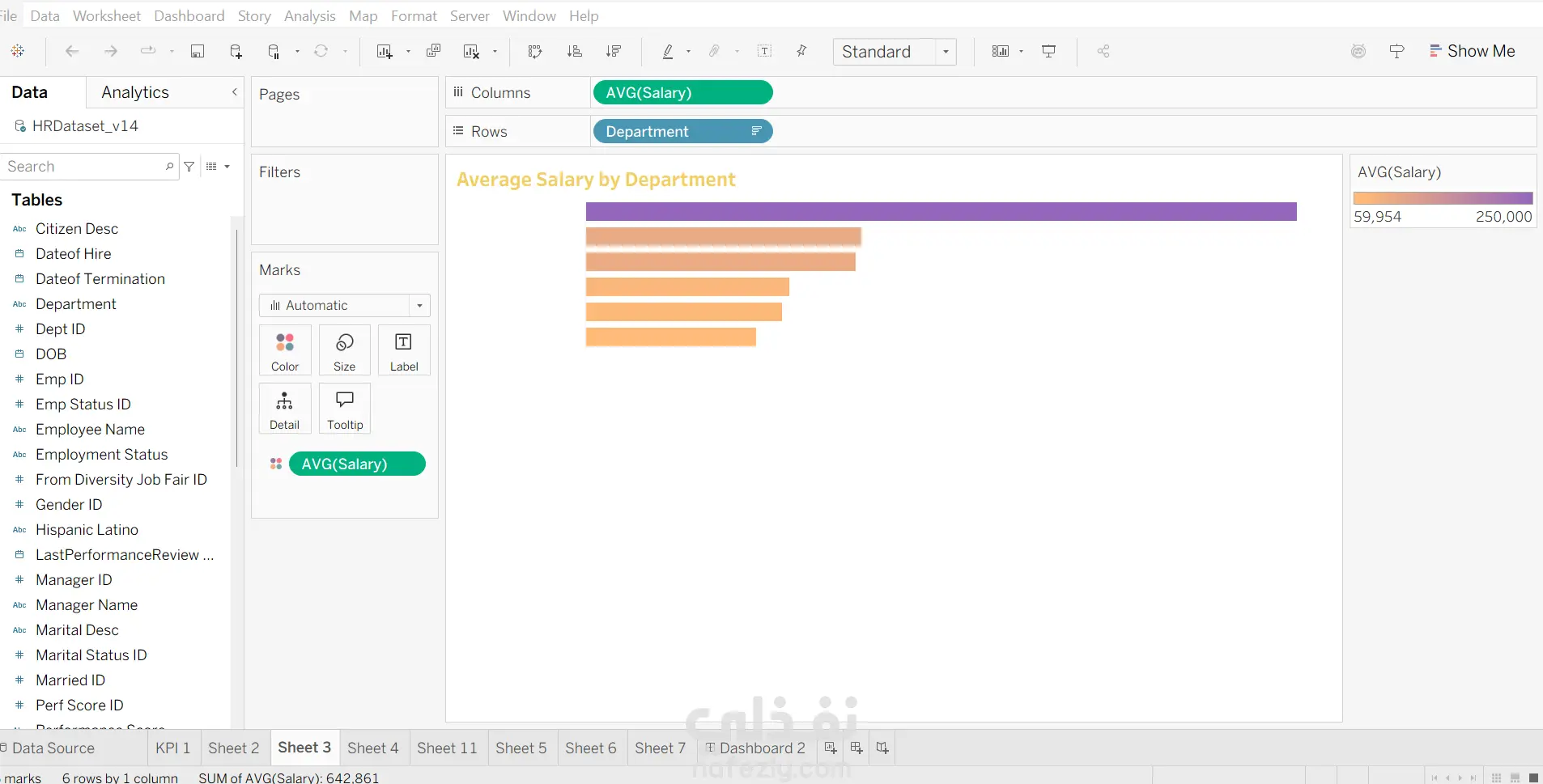Enter presentation mode from toolbar
Screen dimensions: 1543x784
pos(1049,51)
